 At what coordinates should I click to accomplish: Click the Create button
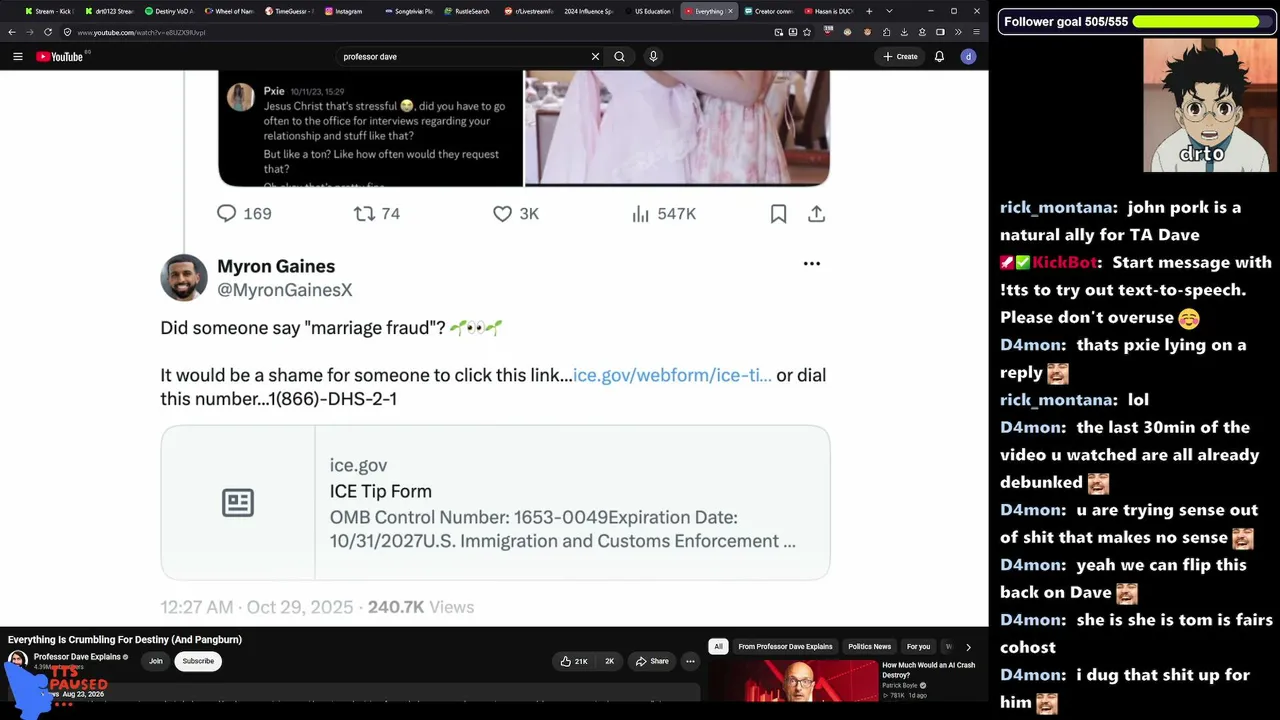coord(900,57)
